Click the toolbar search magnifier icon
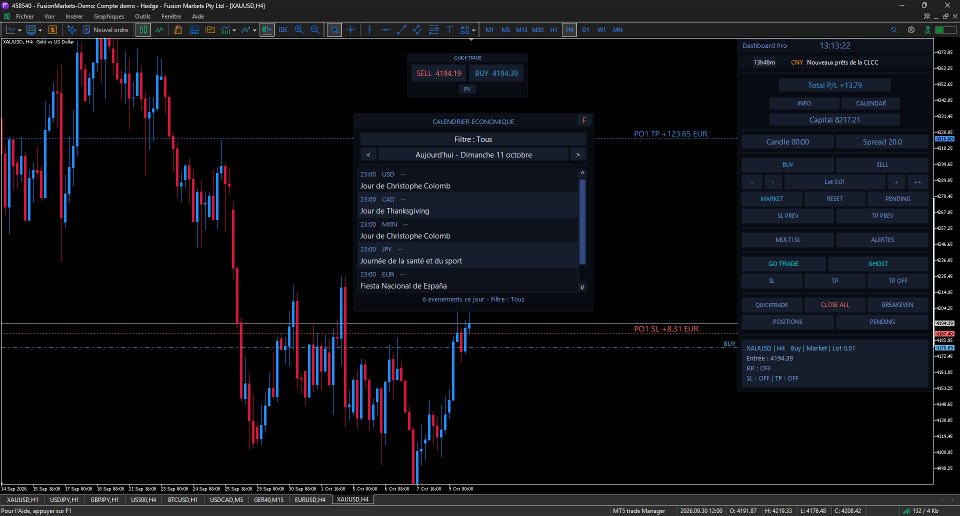The height and width of the screenshot is (516, 960). point(893,29)
